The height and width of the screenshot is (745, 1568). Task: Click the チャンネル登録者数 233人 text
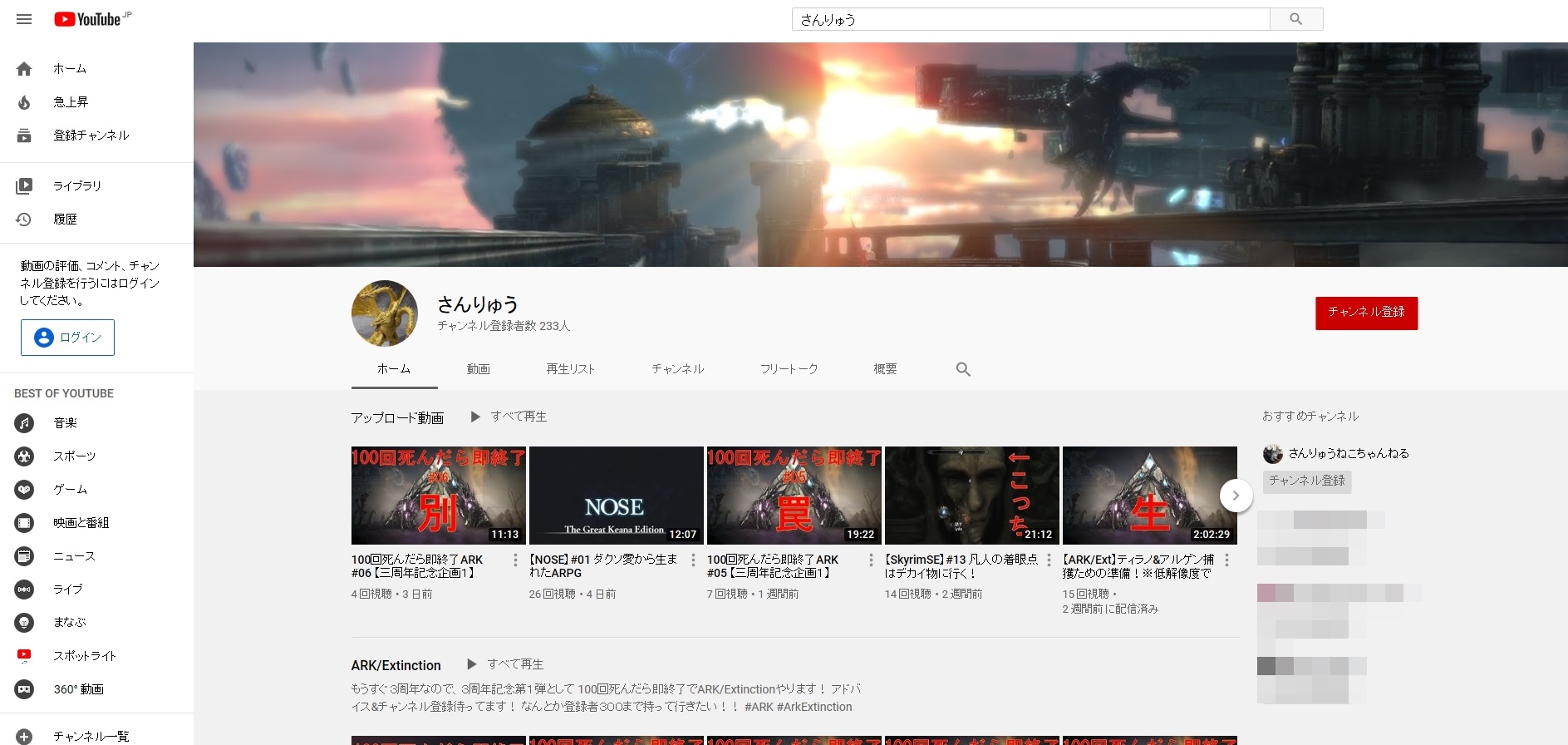tap(504, 326)
